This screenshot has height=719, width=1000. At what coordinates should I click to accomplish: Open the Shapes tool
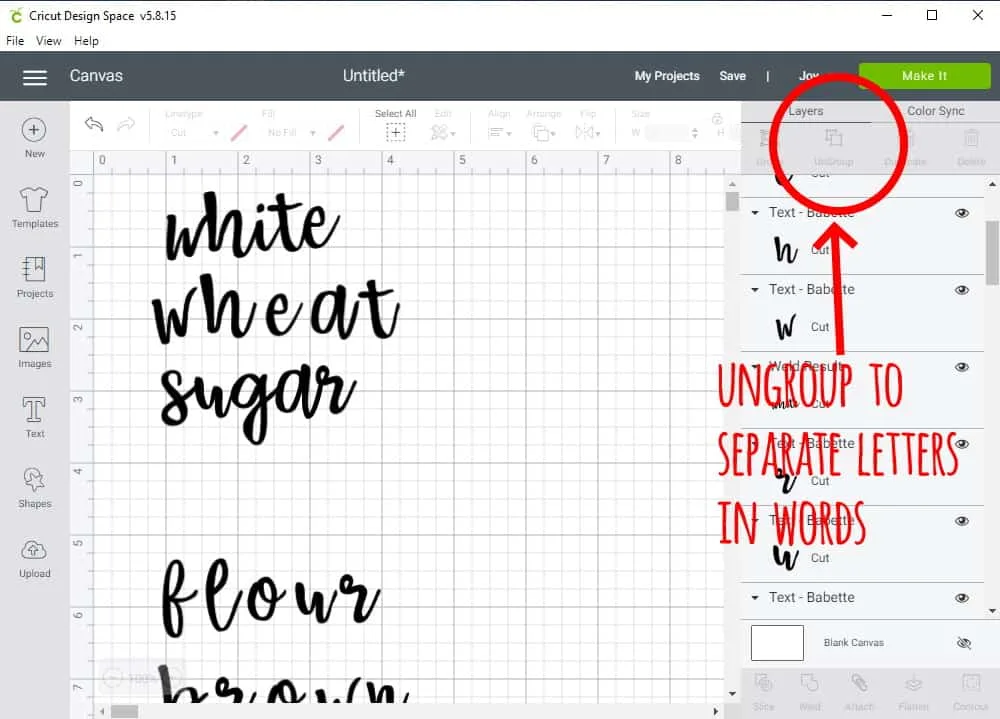34,487
